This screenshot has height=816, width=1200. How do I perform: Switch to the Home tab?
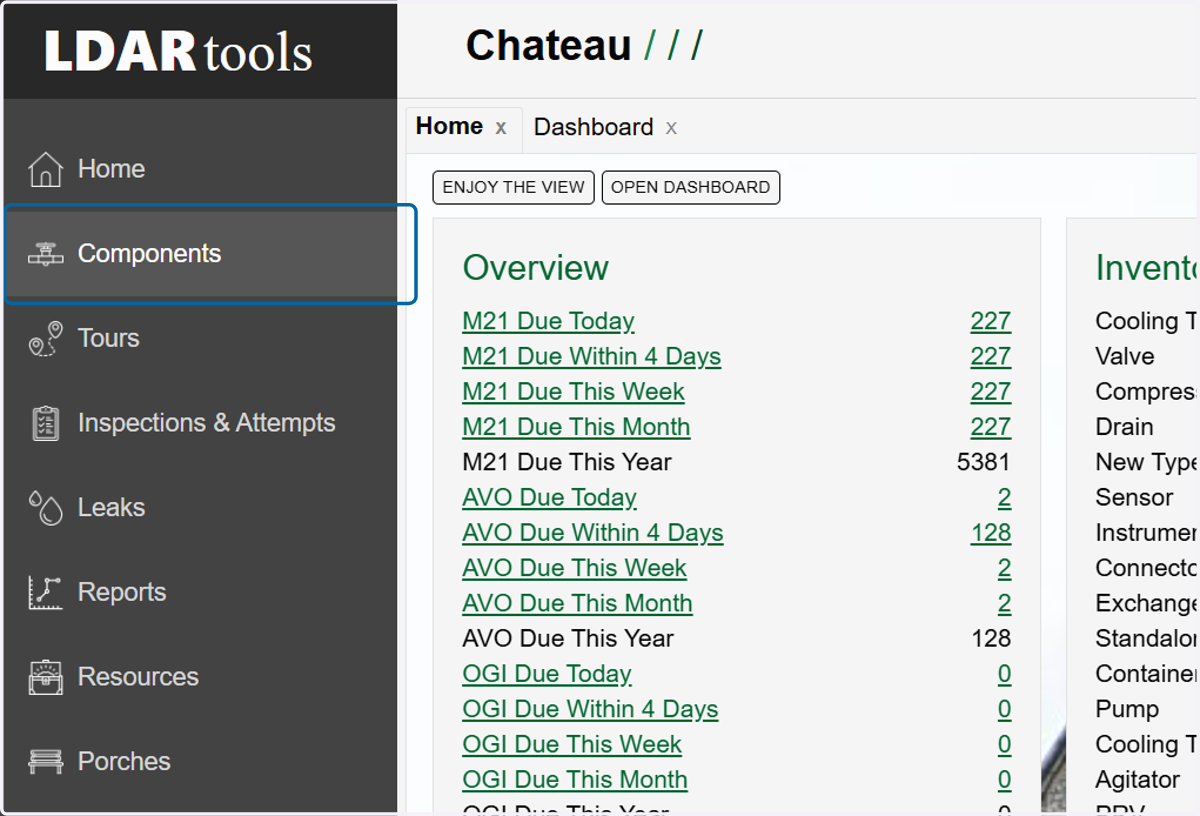coord(449,126)
